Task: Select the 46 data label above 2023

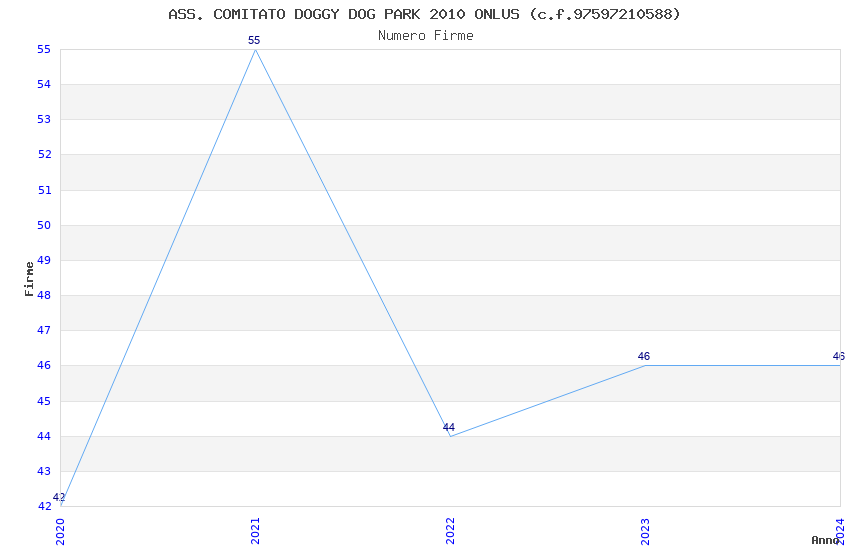Action: [x=643, y=356]
